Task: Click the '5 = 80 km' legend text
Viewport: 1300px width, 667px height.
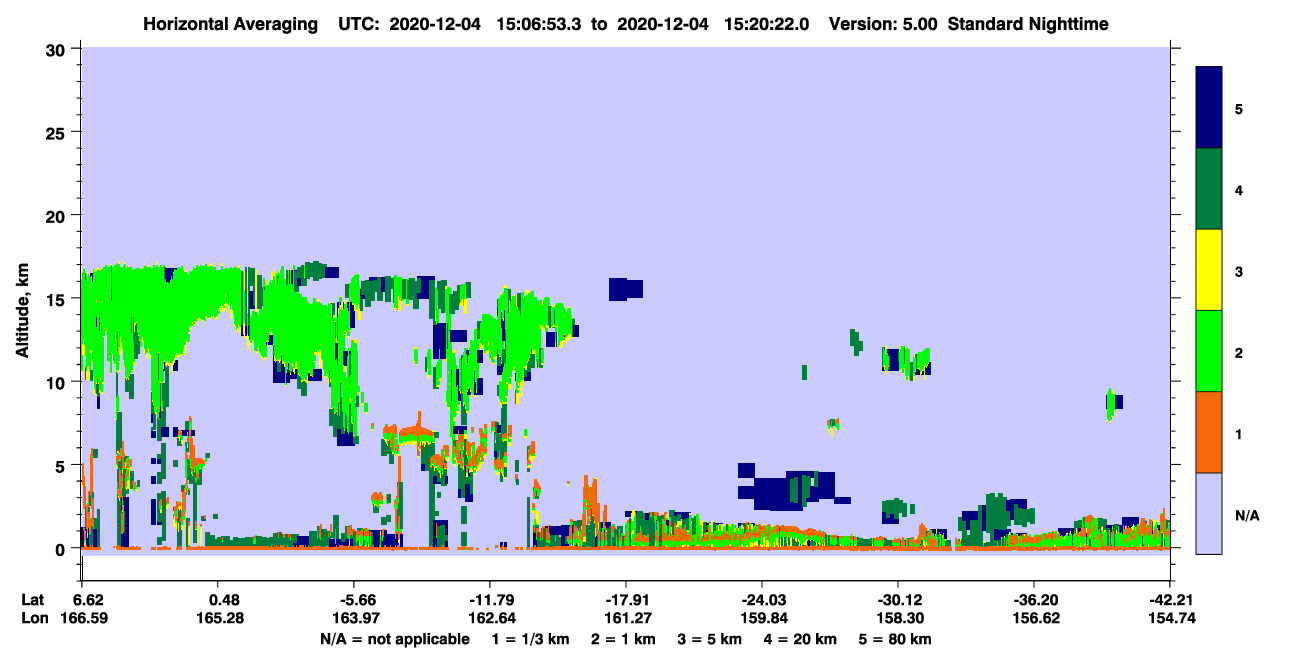Action: pyautogui.click(x=895, y=639)
